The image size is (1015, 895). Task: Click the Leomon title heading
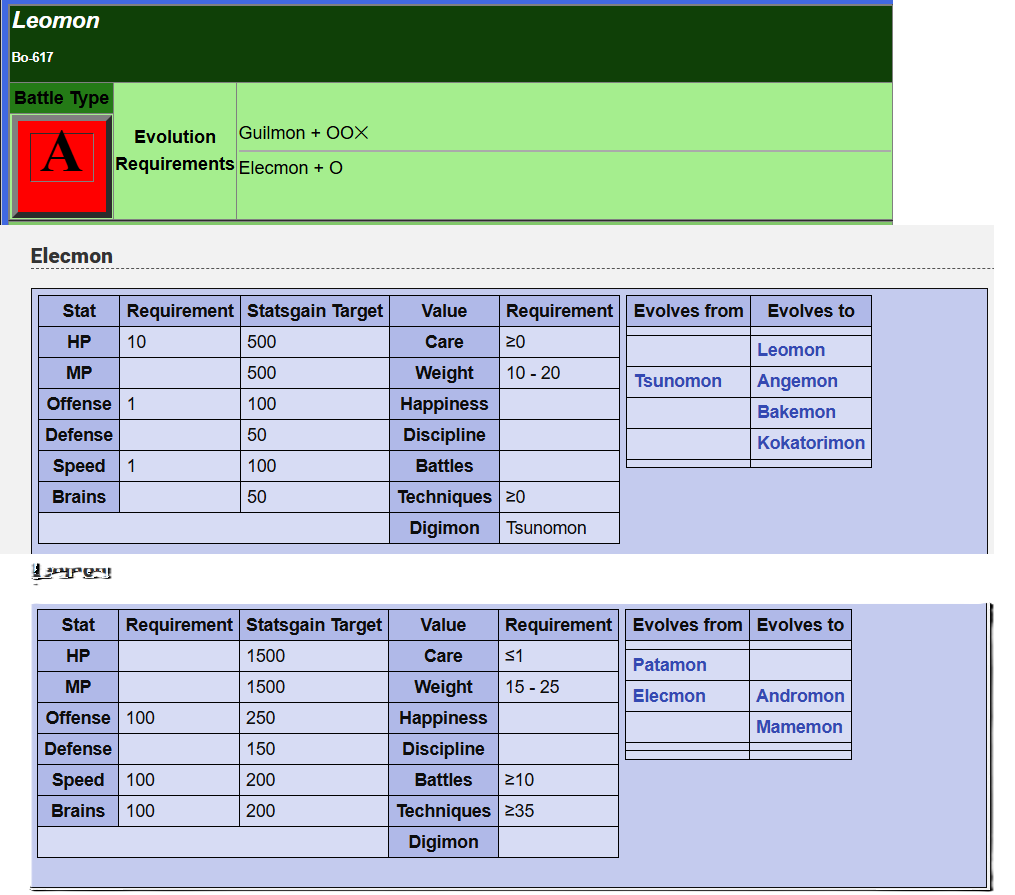click(56, 21)
